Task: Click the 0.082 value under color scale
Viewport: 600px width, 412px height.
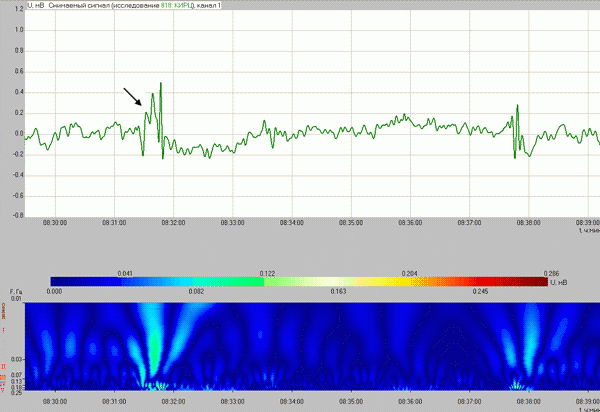Action: click(x=196, y=291)
